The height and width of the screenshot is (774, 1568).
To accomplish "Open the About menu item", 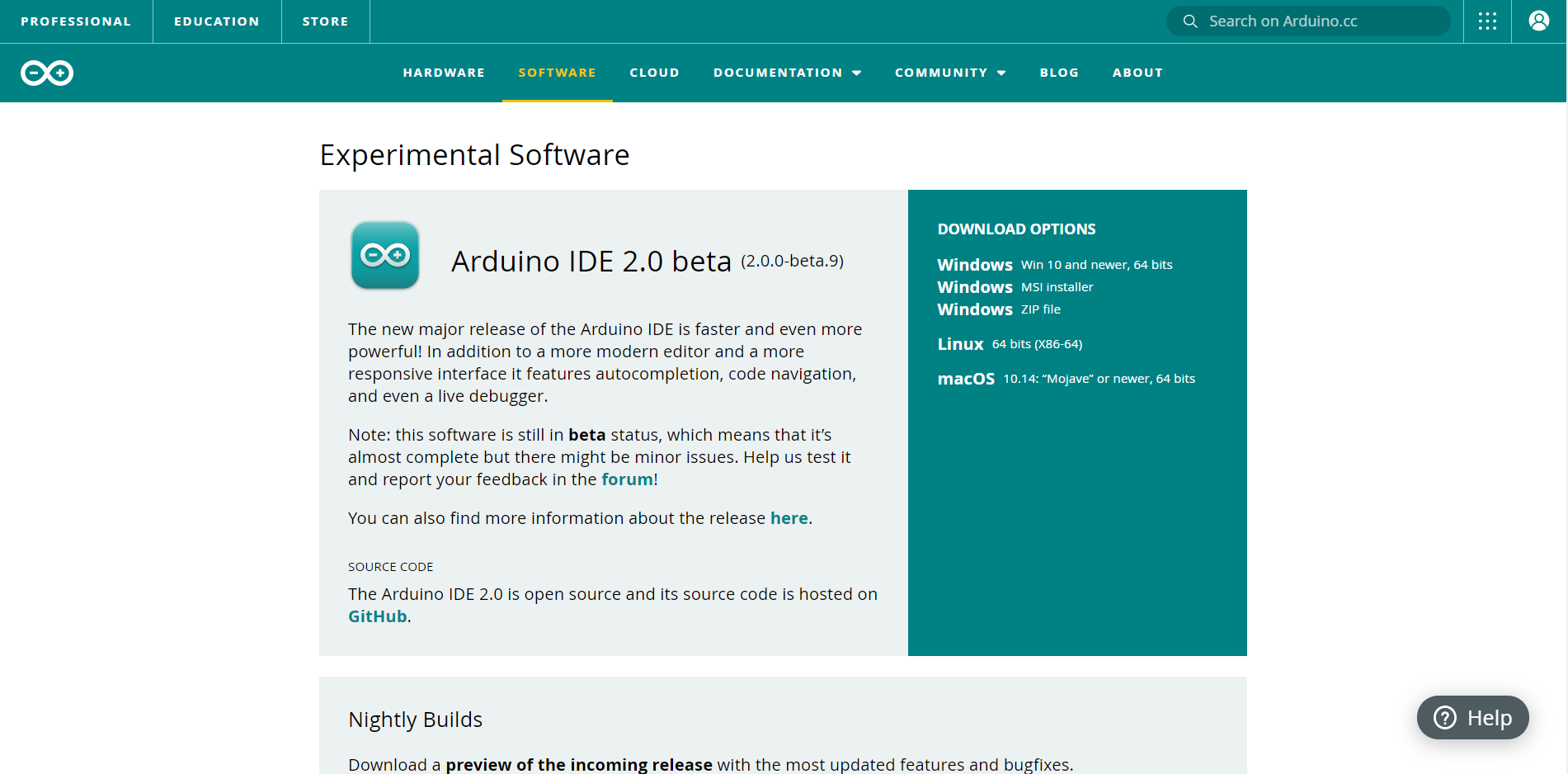I will coord(1137,73).
